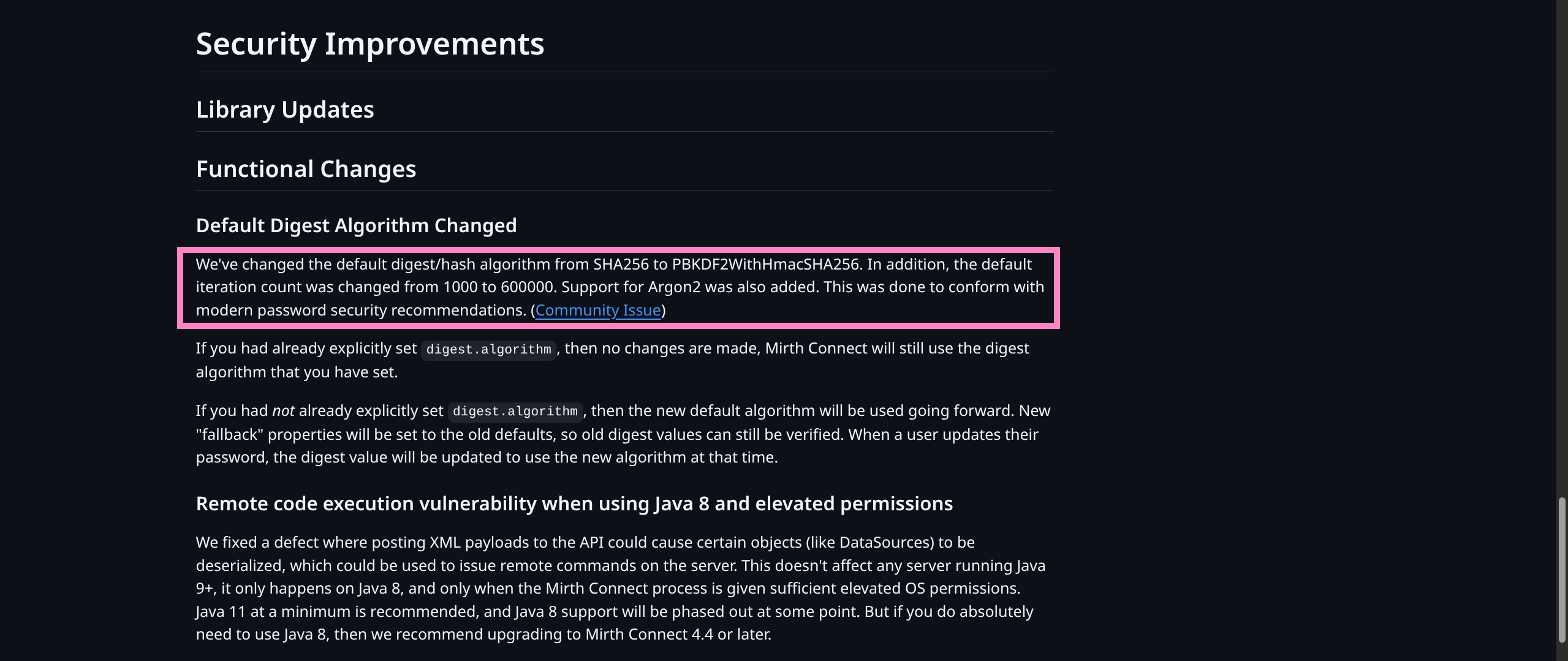Screen dimensions: 1568x661
Task: Click "SHA256" after the word "from"
Action: point(621,265)
